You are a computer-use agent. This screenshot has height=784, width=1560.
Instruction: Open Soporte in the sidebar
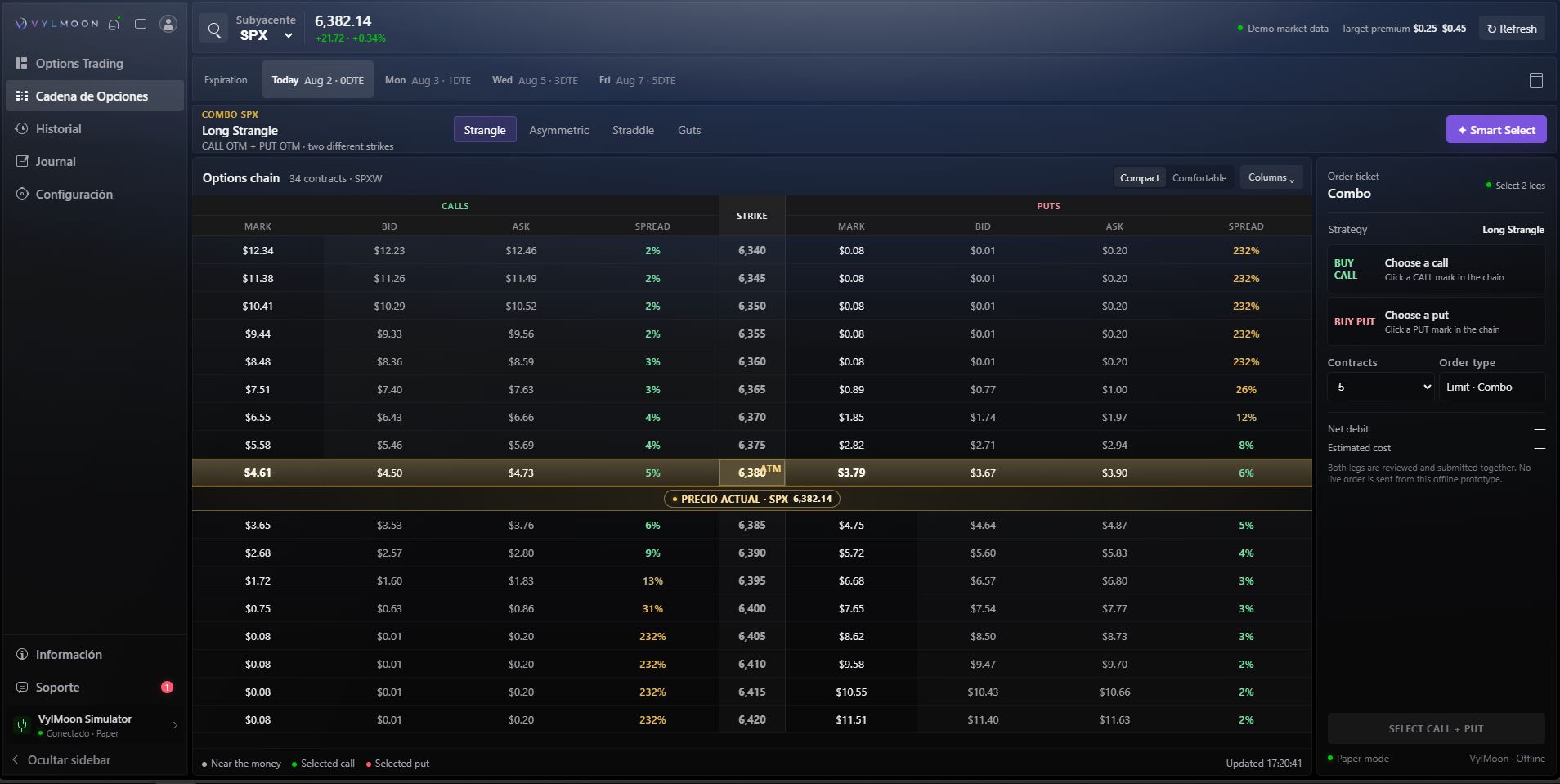[x=95, y=687]
